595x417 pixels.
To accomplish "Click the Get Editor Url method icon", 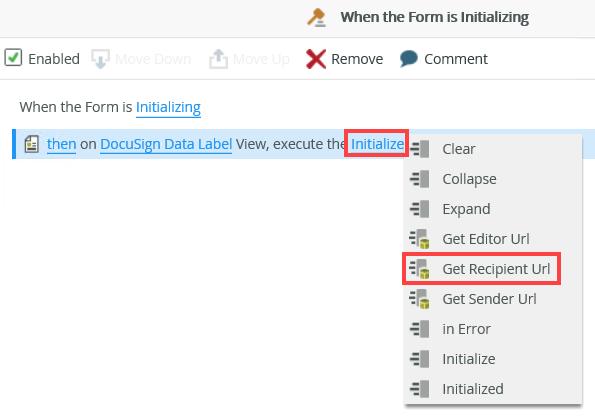I will coord(419,239).
